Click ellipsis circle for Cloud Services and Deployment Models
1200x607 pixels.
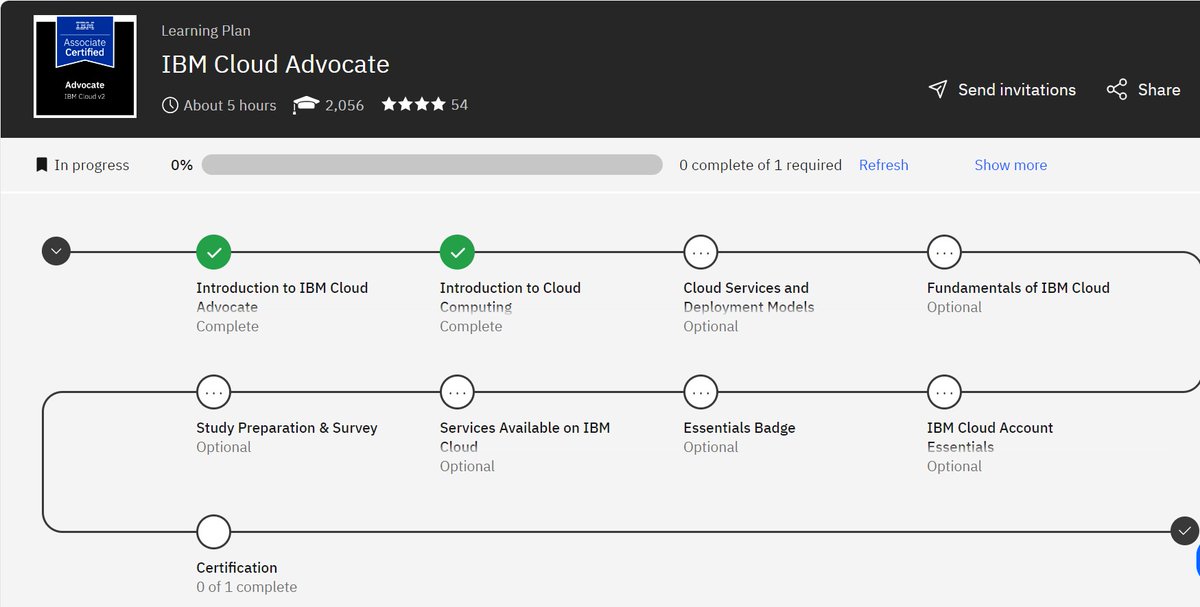point(700,253)
